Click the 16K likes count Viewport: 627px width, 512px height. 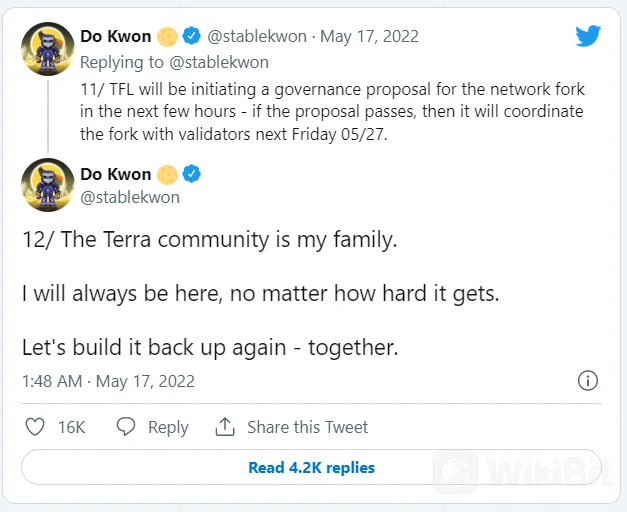pos(71,427)
